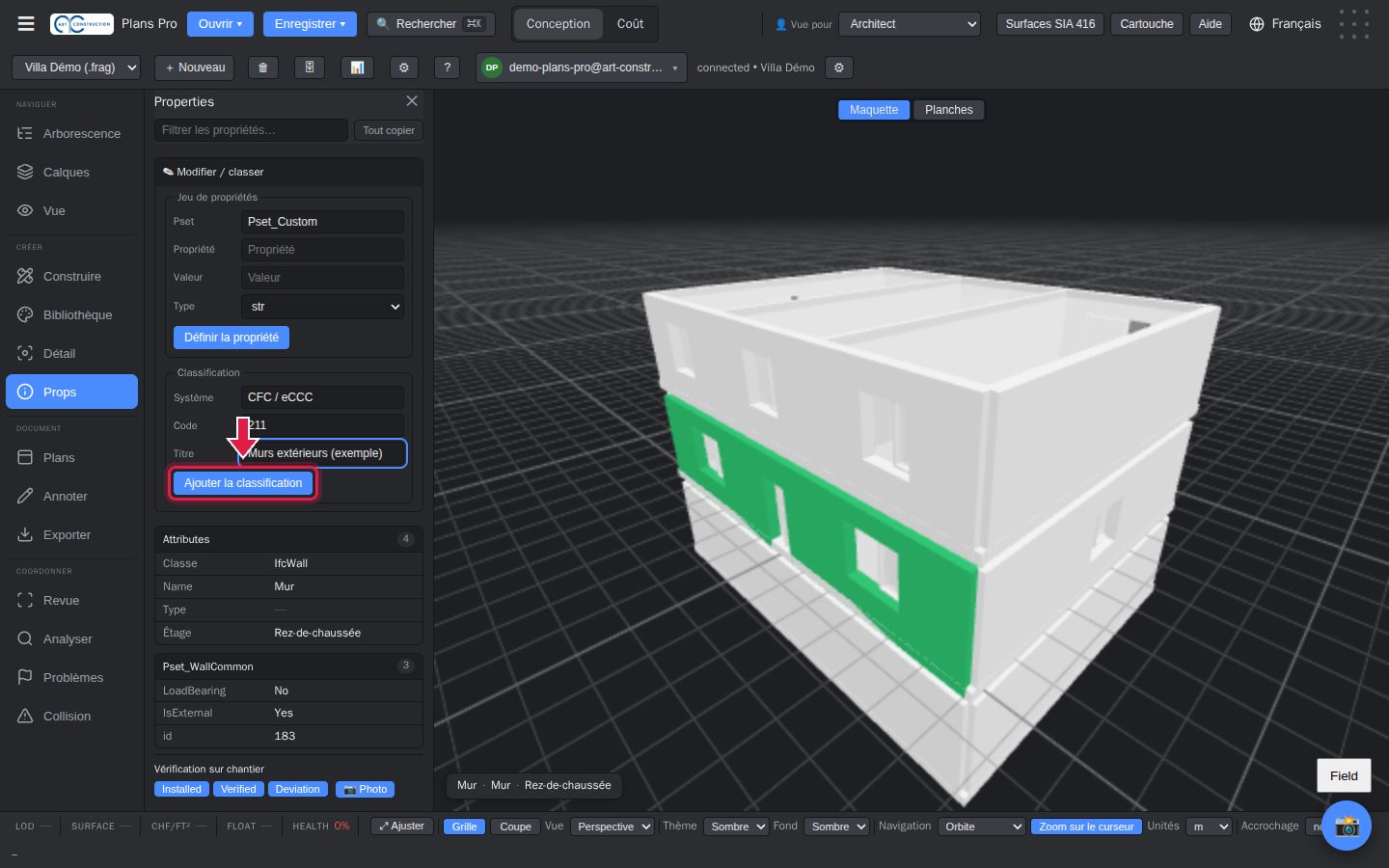Viewport: 1389px width, 868px height.
Task: Click the Filtrer les propriétés input field
Action: click(x=251, y=130)
